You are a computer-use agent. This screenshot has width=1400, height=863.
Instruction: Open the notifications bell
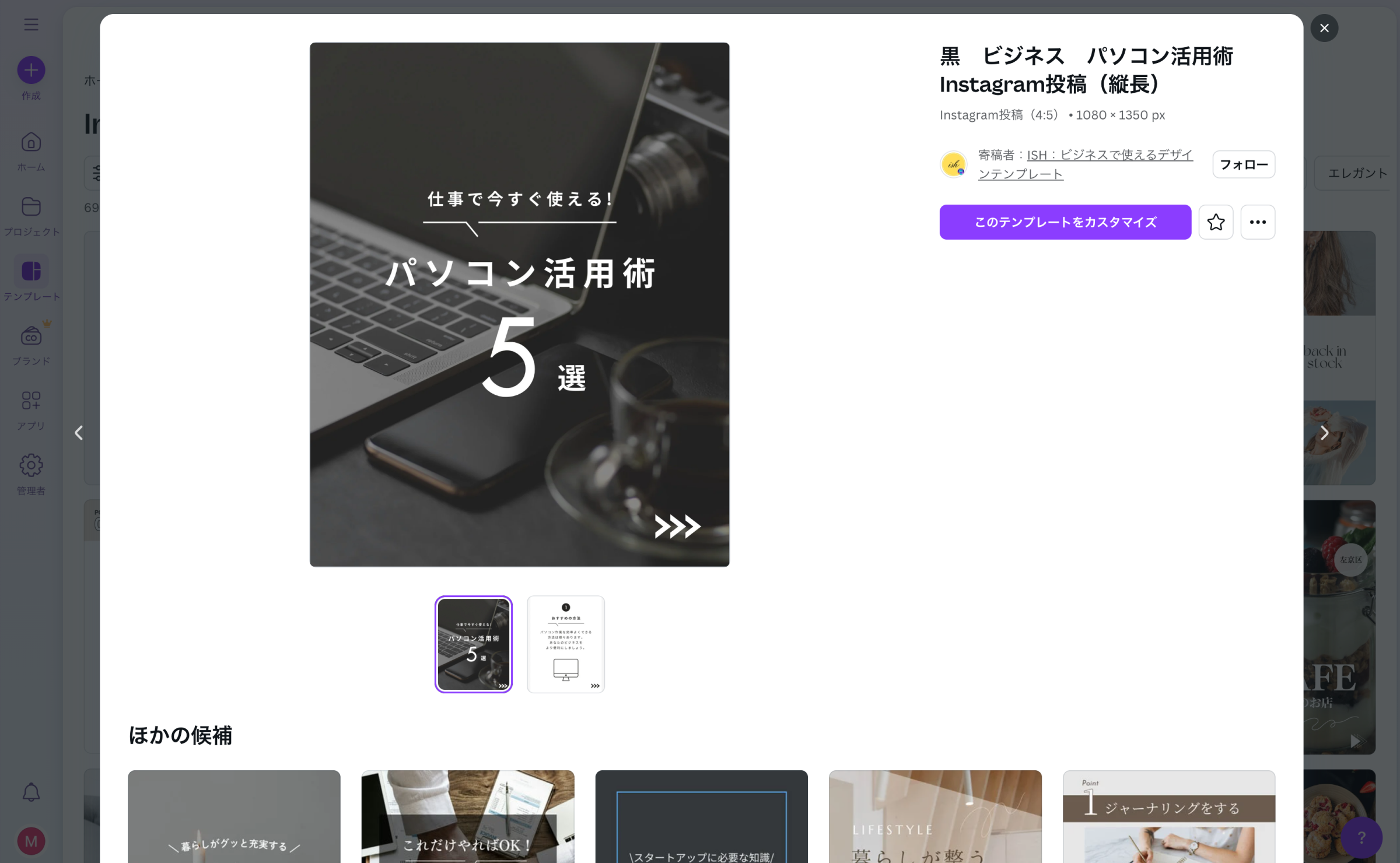pos(31,792)
